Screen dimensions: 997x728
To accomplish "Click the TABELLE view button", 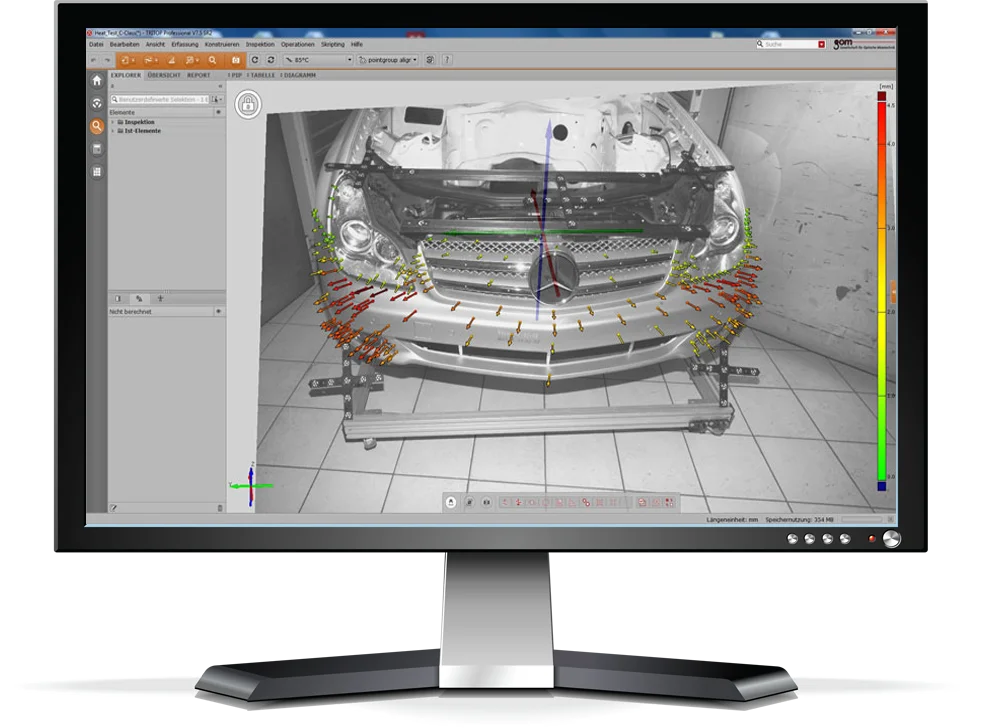I will tap(261, 75).
